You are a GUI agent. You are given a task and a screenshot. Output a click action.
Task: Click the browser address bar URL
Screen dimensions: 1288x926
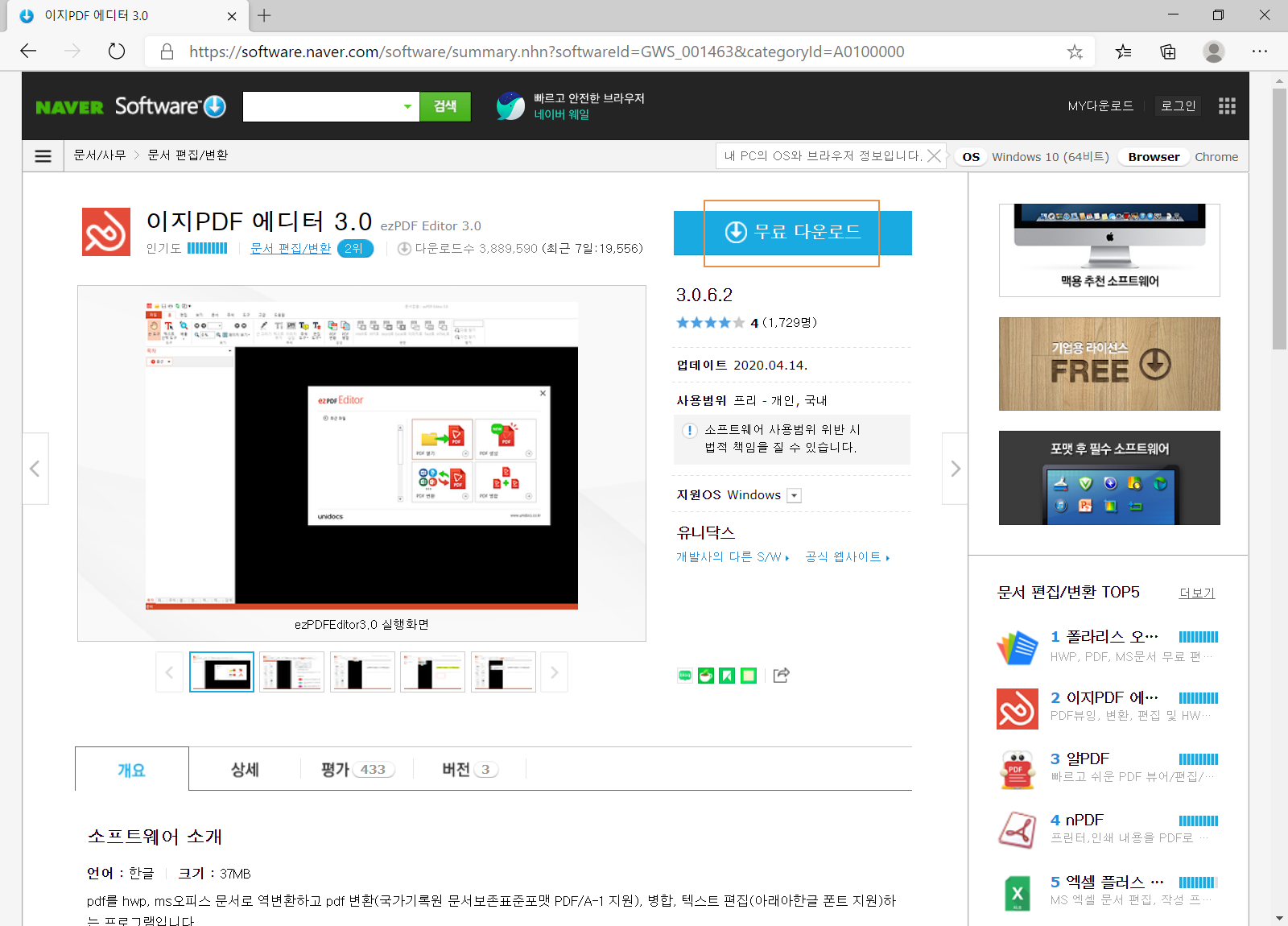click(547, 52)
